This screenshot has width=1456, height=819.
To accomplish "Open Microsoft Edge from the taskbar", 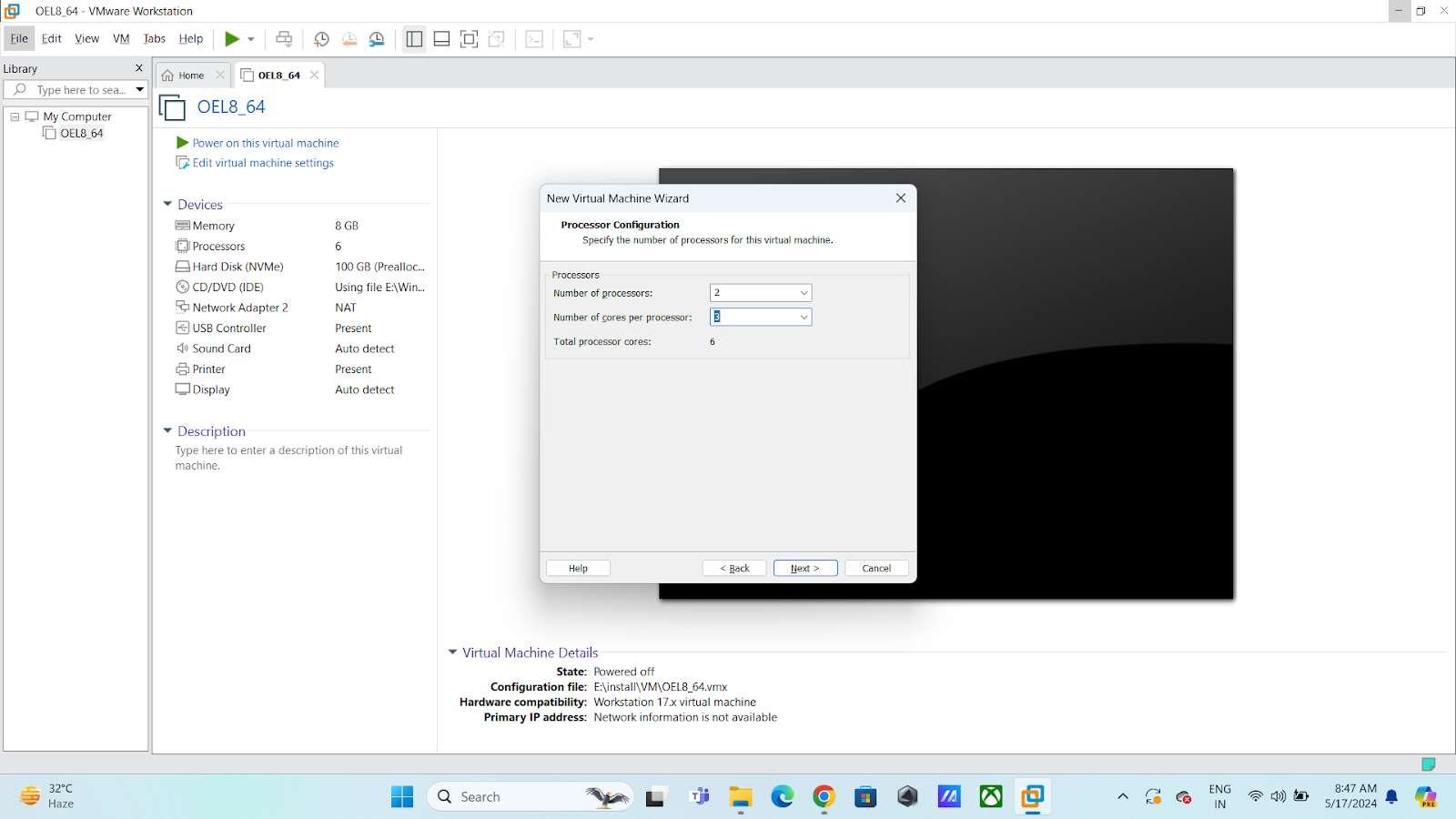I will (783, 796).
